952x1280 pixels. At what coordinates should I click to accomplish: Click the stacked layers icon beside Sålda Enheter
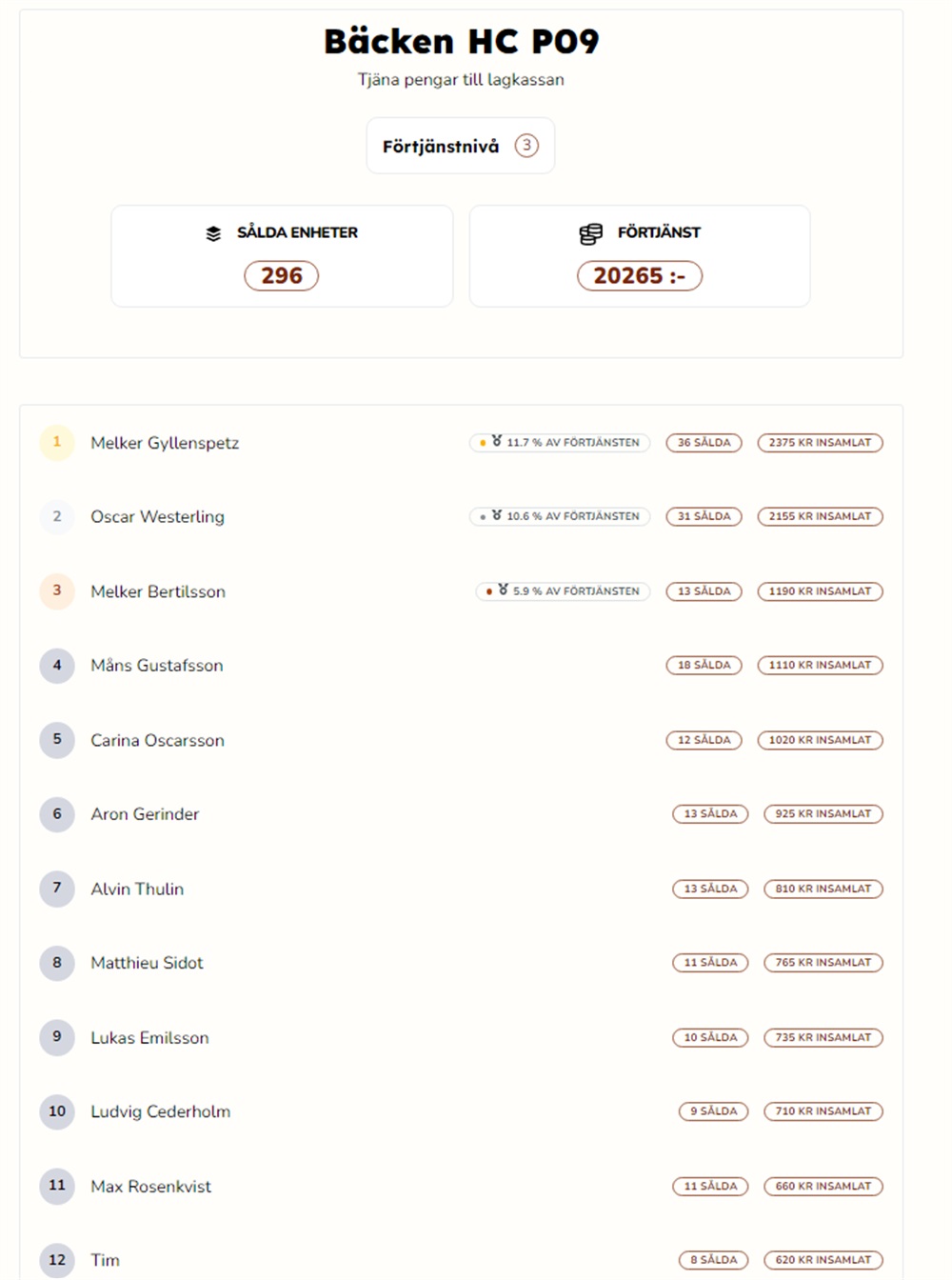point(213,233)
